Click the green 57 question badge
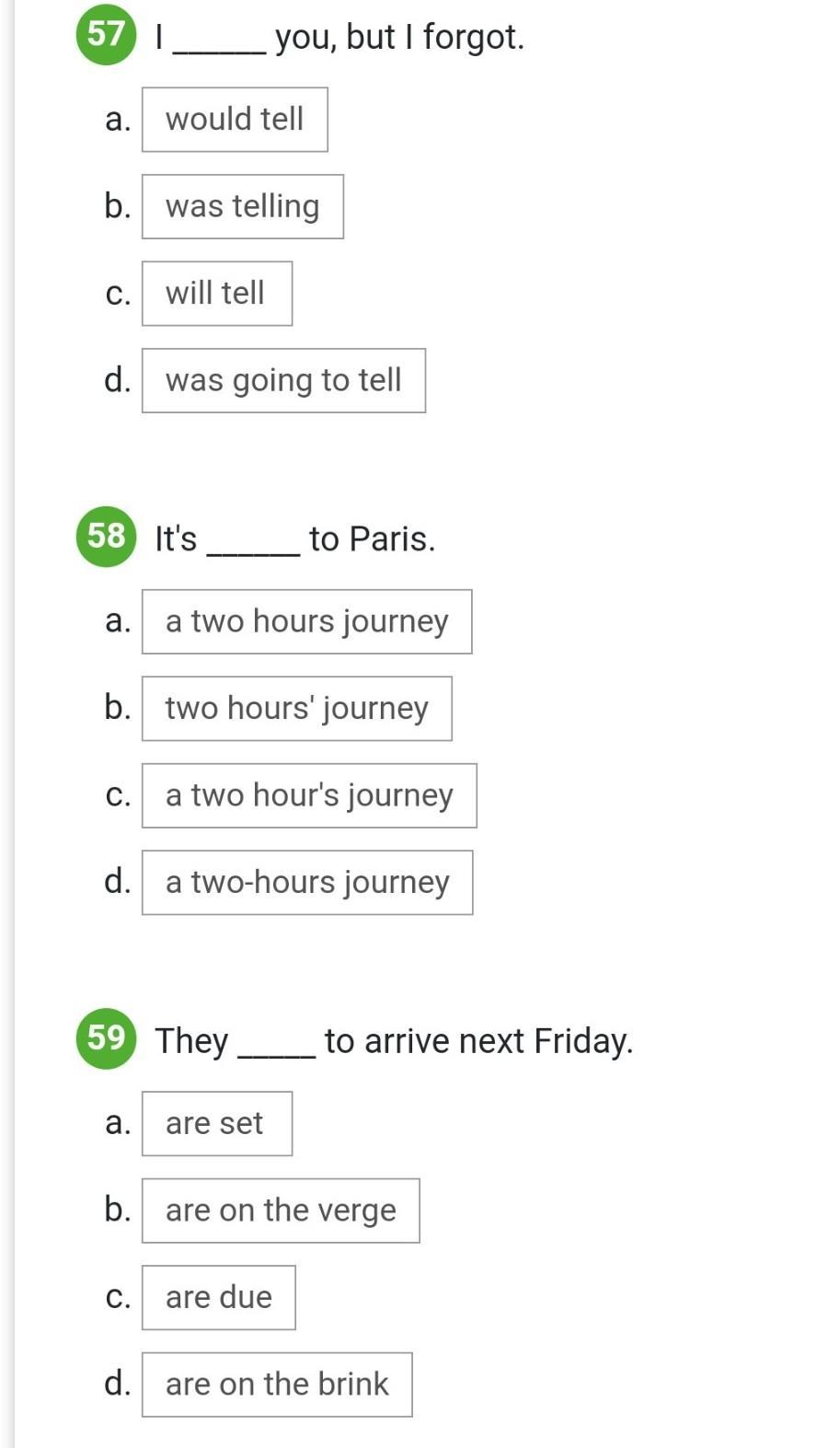 (x=106, y=35)
